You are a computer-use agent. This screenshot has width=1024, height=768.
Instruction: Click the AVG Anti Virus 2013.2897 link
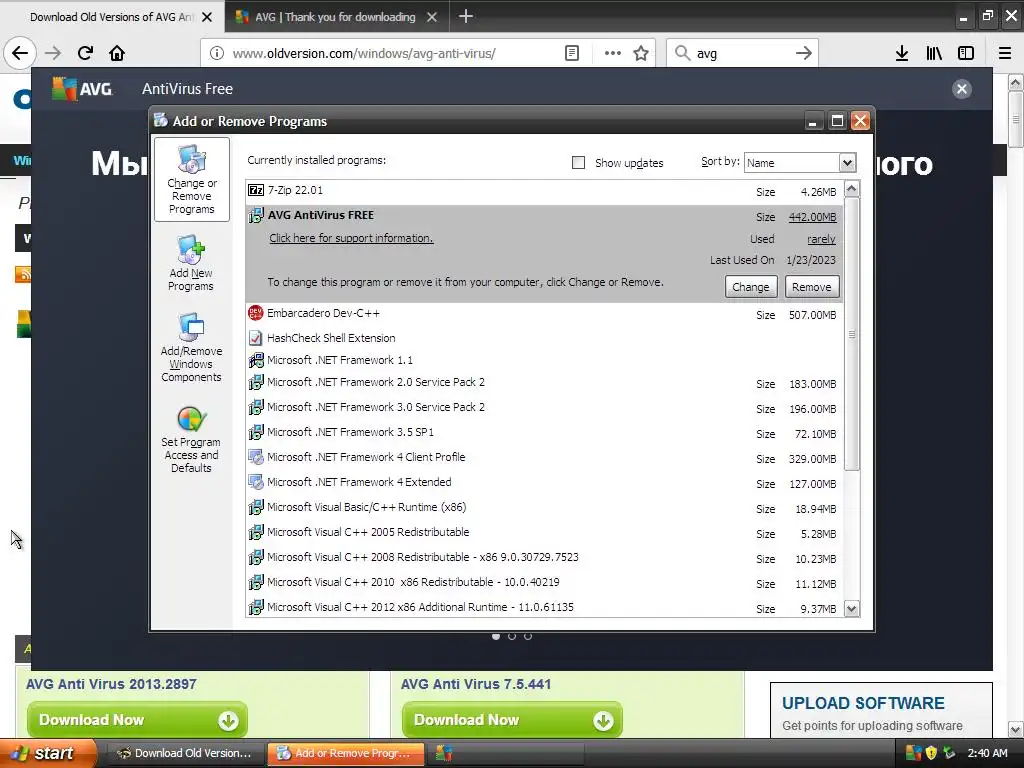pos(111,684)
